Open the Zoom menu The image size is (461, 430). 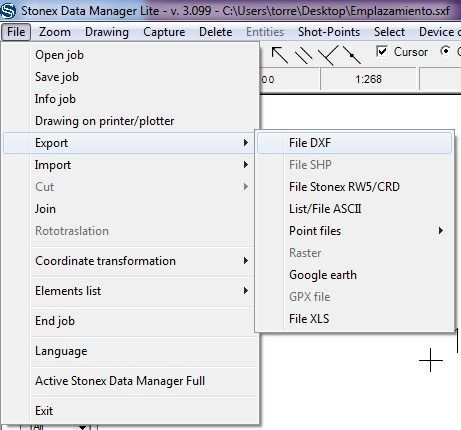(55, 32)
